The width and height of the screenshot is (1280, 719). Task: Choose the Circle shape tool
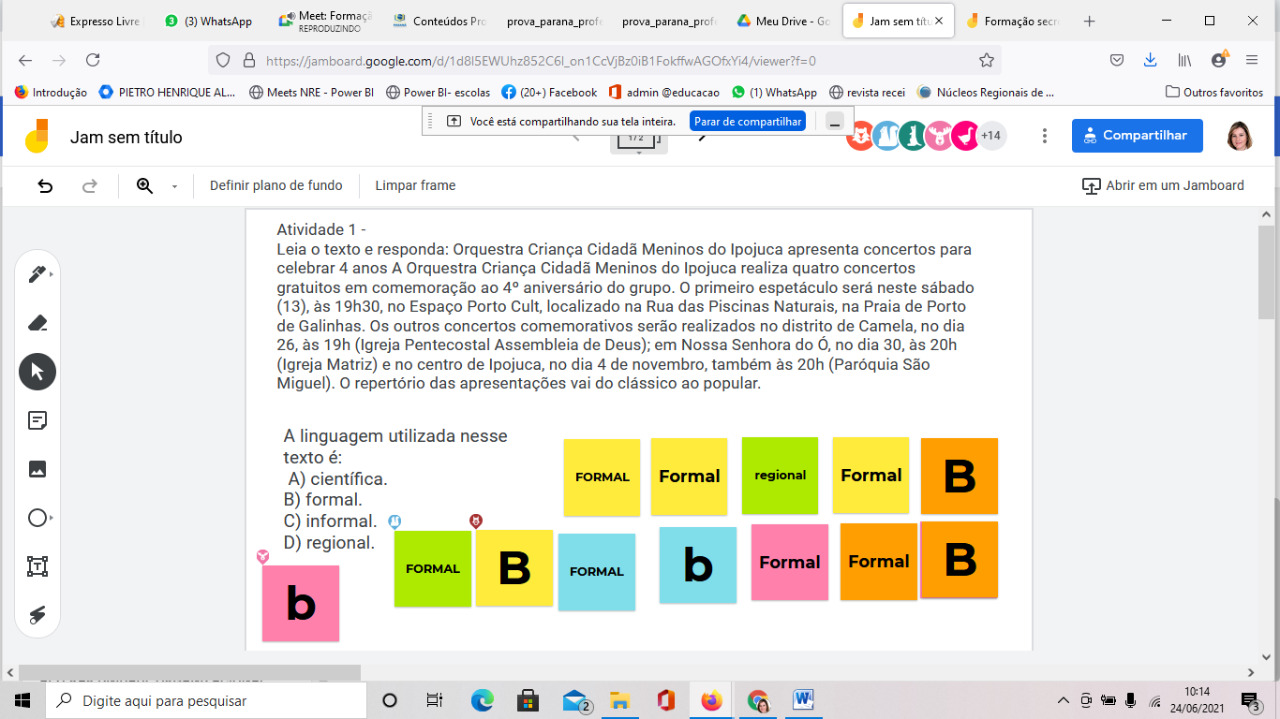38,518
